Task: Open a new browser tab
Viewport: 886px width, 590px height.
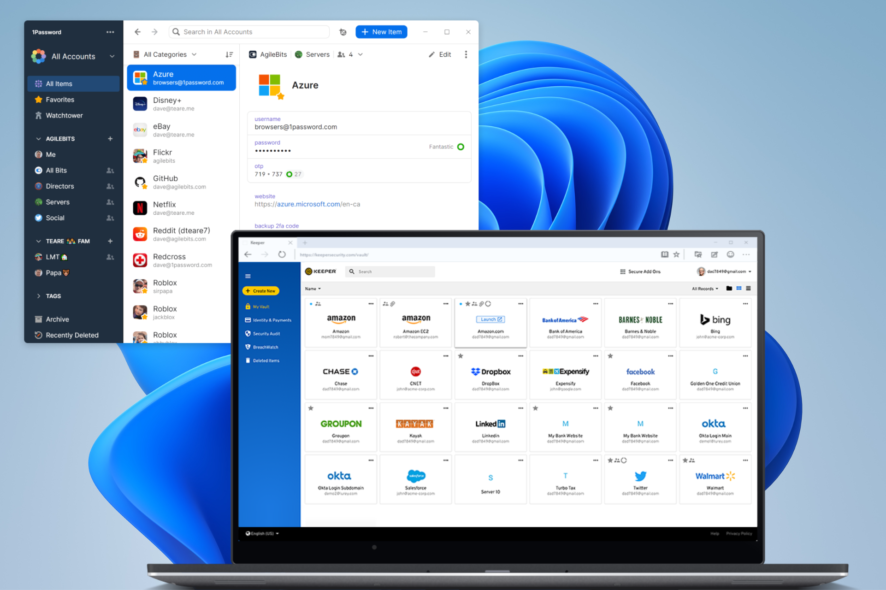Action: point(304,243)
